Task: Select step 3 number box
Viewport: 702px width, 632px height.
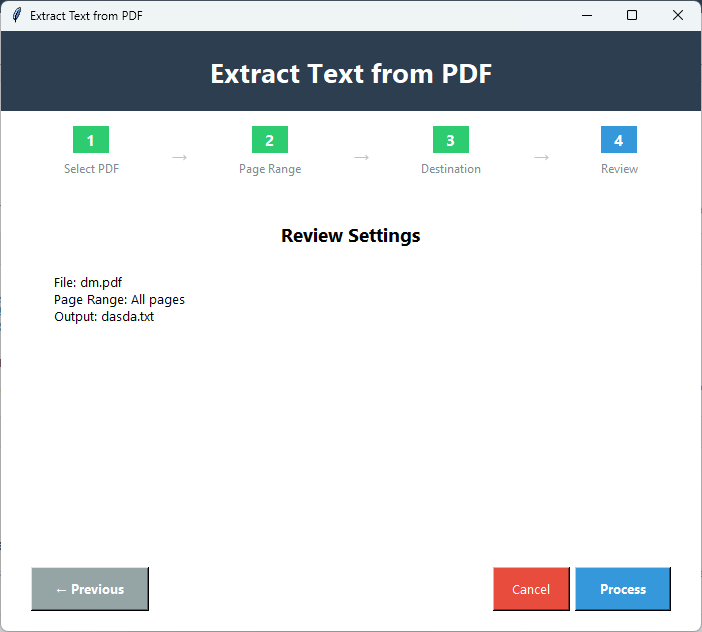Action: 451,140
